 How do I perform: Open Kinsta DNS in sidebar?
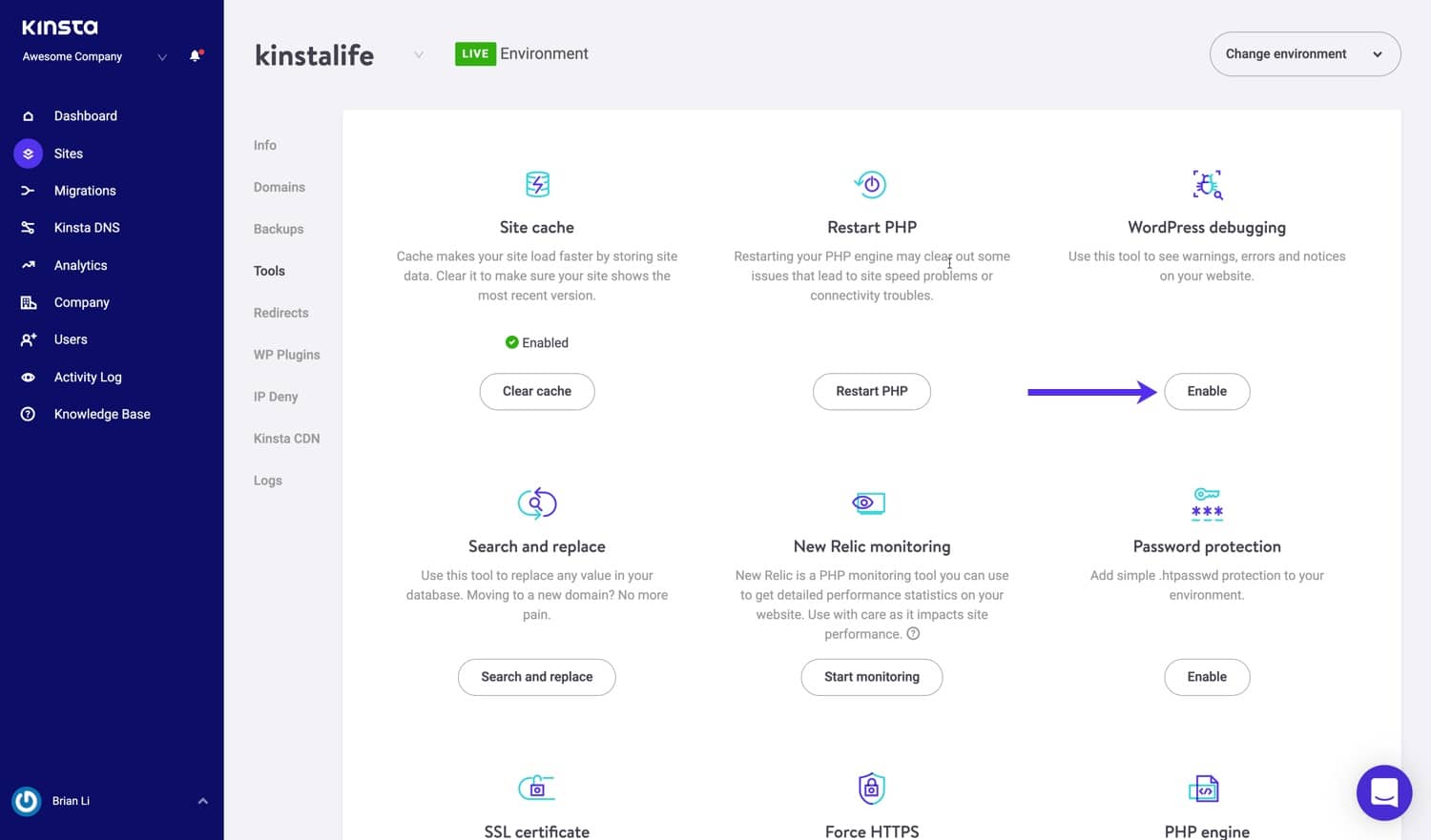tap(87, 228)
